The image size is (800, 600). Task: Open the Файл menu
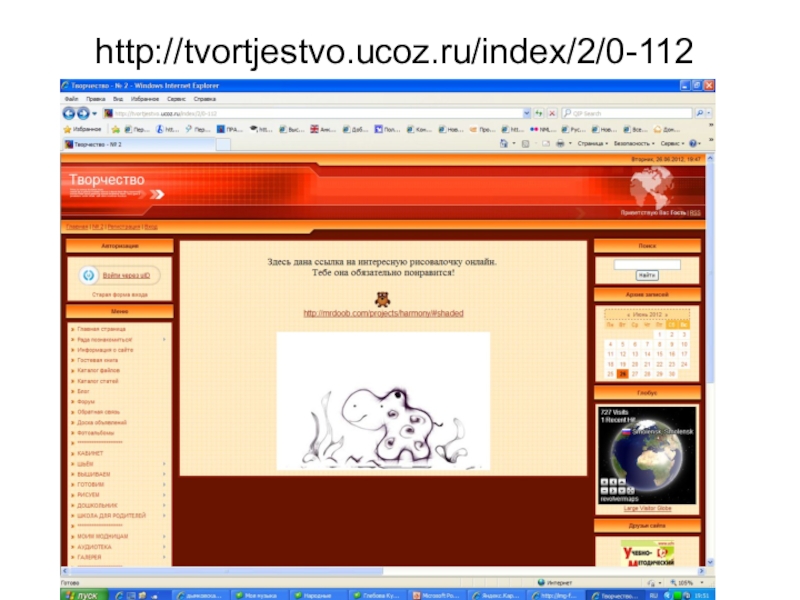71,99
